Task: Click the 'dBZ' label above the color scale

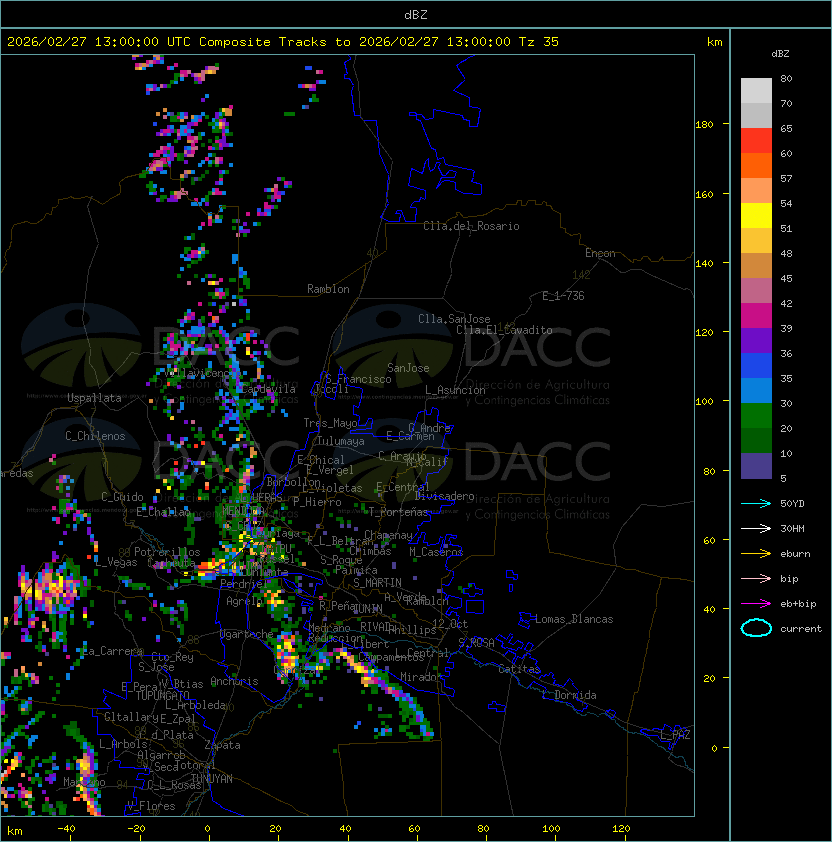Action: (x=780, y=54)
